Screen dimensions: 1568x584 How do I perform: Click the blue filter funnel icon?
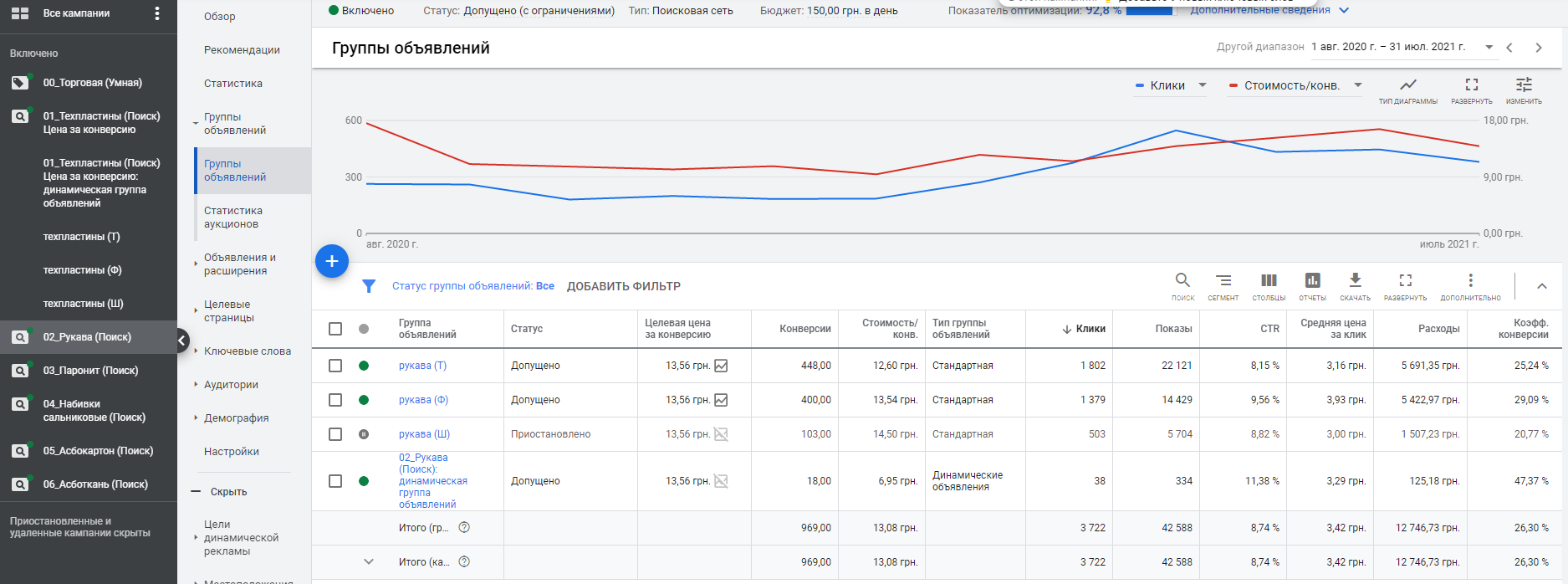coord(369,286)
